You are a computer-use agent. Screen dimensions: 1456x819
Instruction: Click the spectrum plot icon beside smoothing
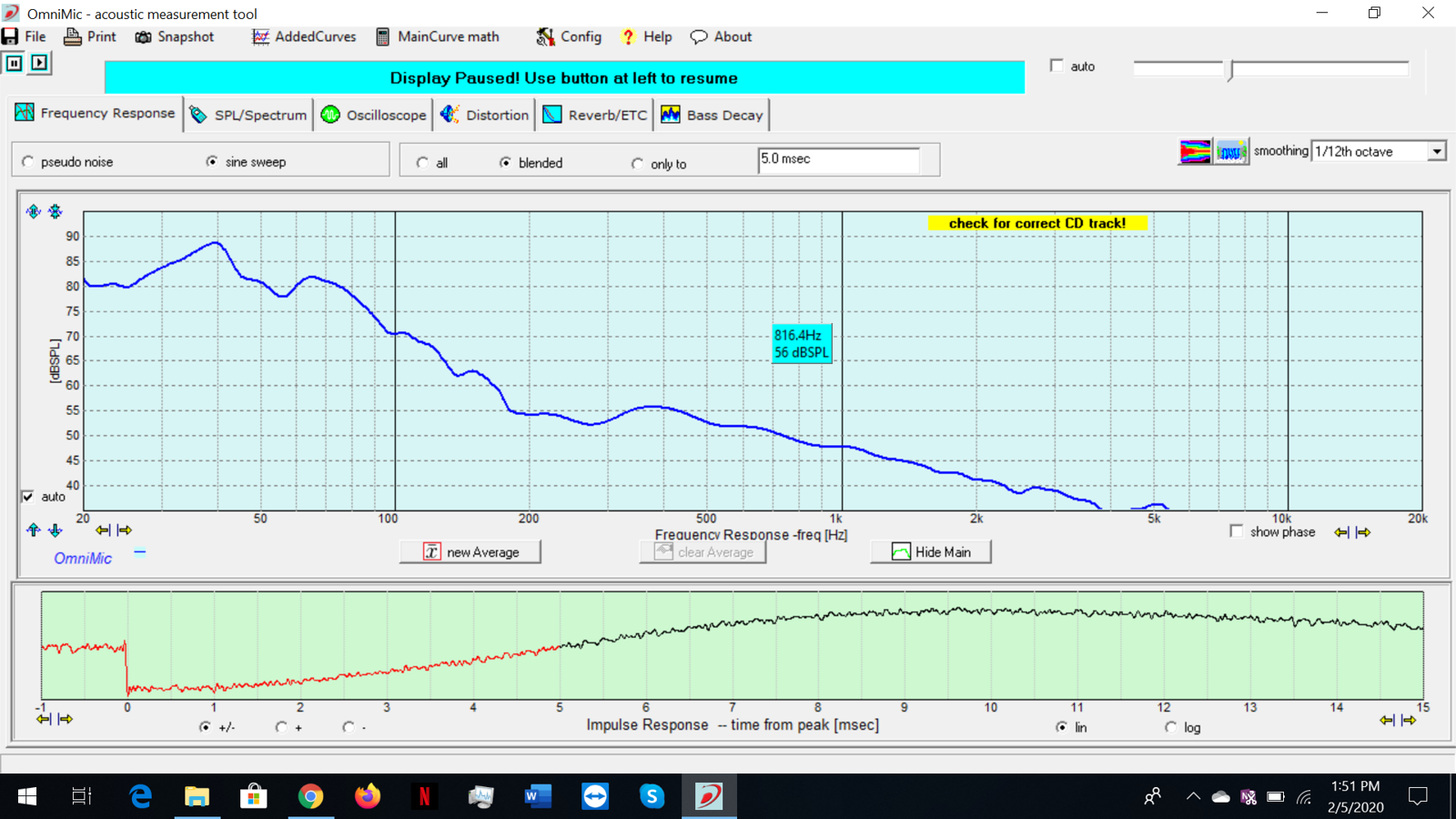pyautogui.click(x=1231, y=151)
